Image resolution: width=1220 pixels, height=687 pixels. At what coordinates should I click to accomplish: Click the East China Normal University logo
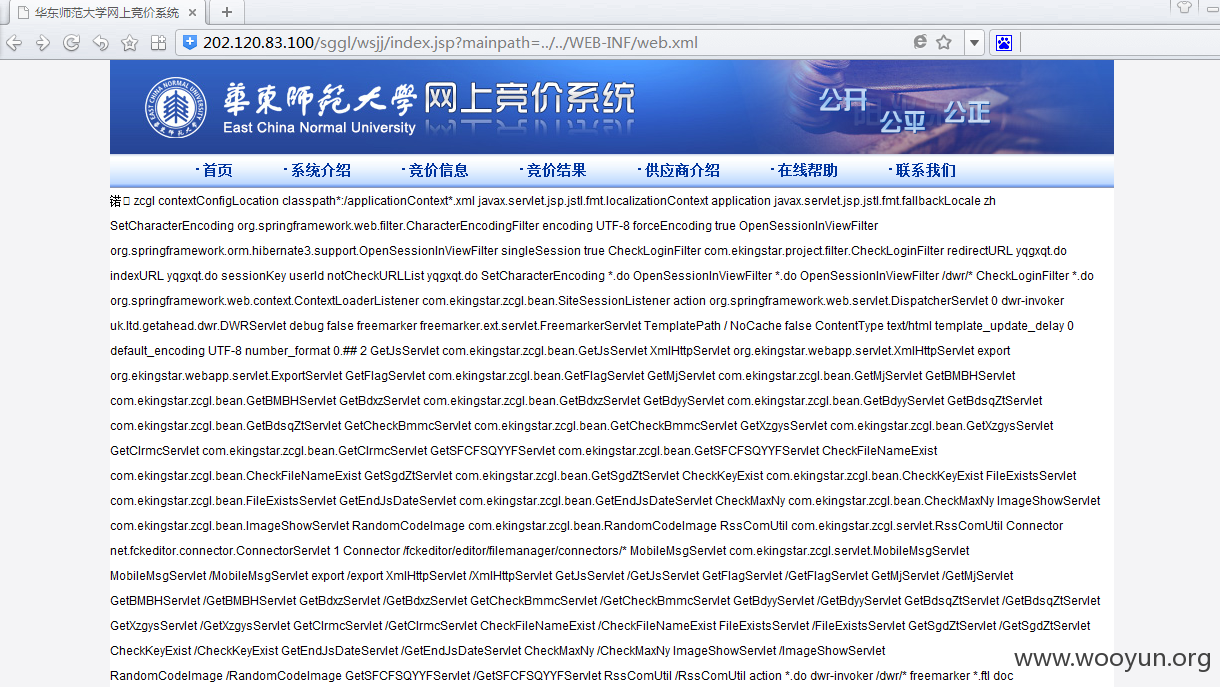174,105
